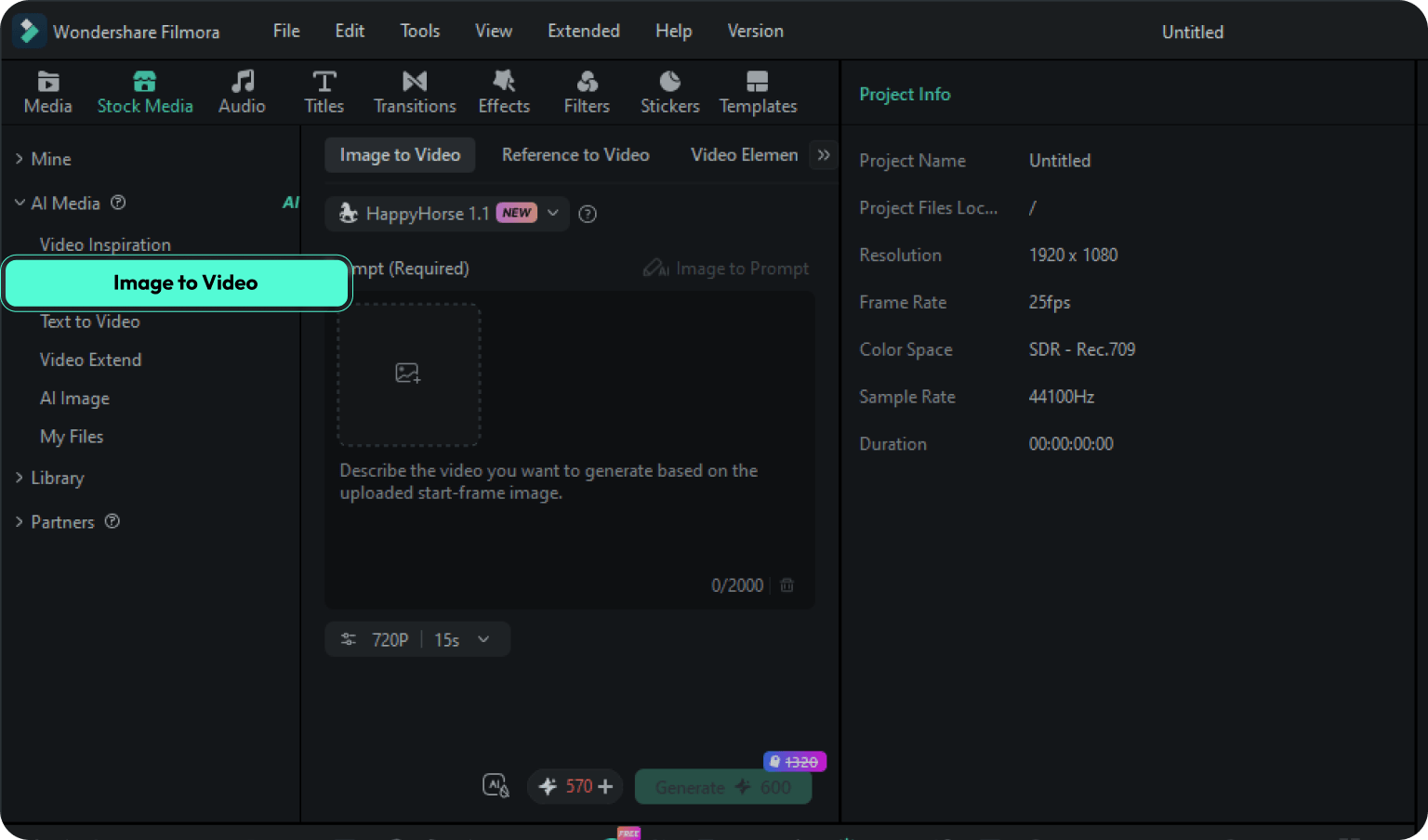Open the File menu

tap(286, 31)
